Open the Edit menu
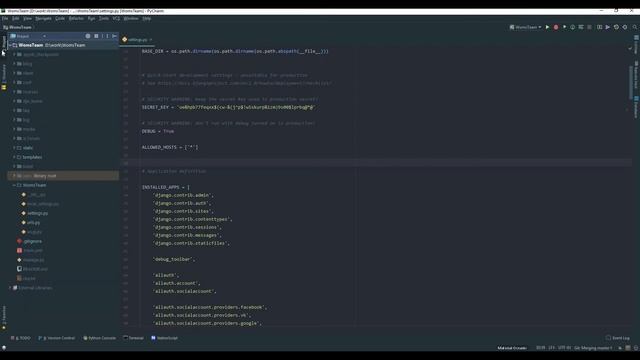 16,18
